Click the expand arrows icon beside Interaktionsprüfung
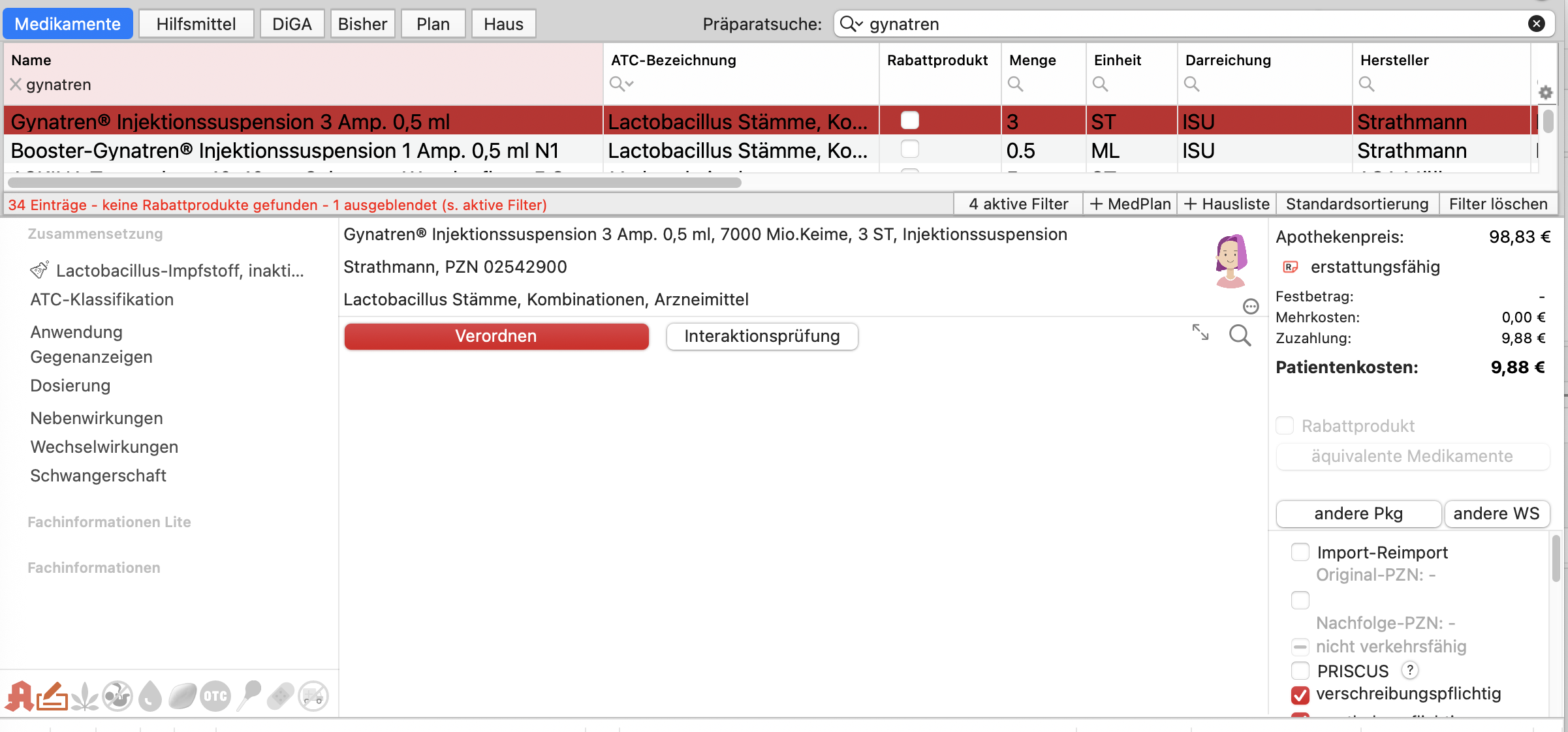Viewport: 1568px width, 732px height. pyautogui.click(x=1200, y=332)
